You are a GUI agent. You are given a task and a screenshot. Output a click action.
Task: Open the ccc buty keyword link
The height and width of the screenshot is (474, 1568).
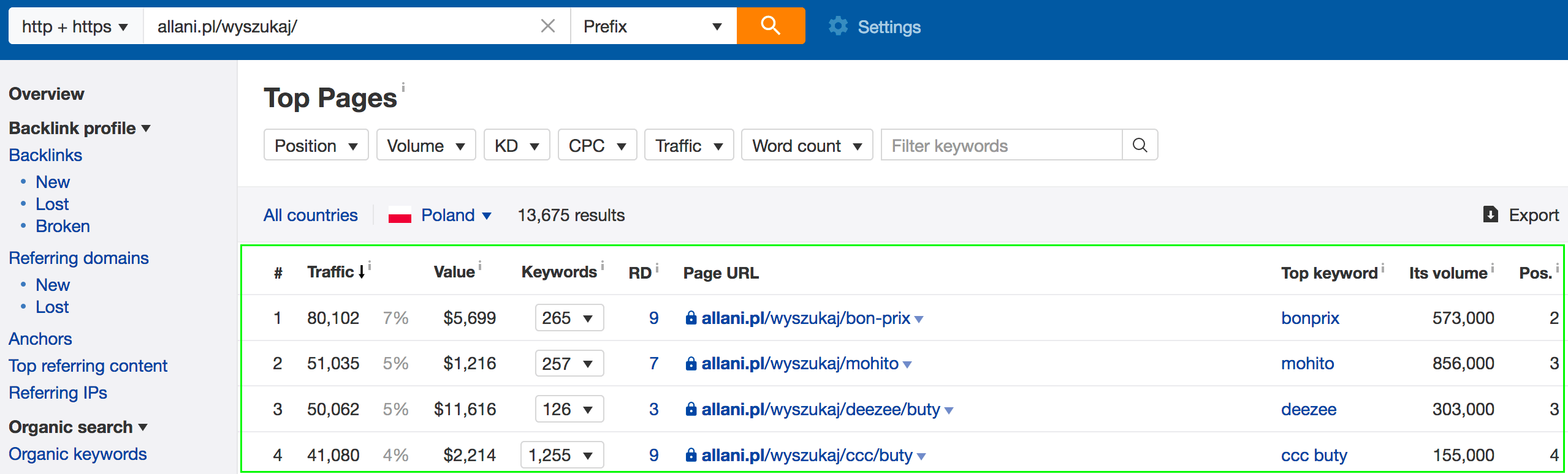[x=1314, y=455]
